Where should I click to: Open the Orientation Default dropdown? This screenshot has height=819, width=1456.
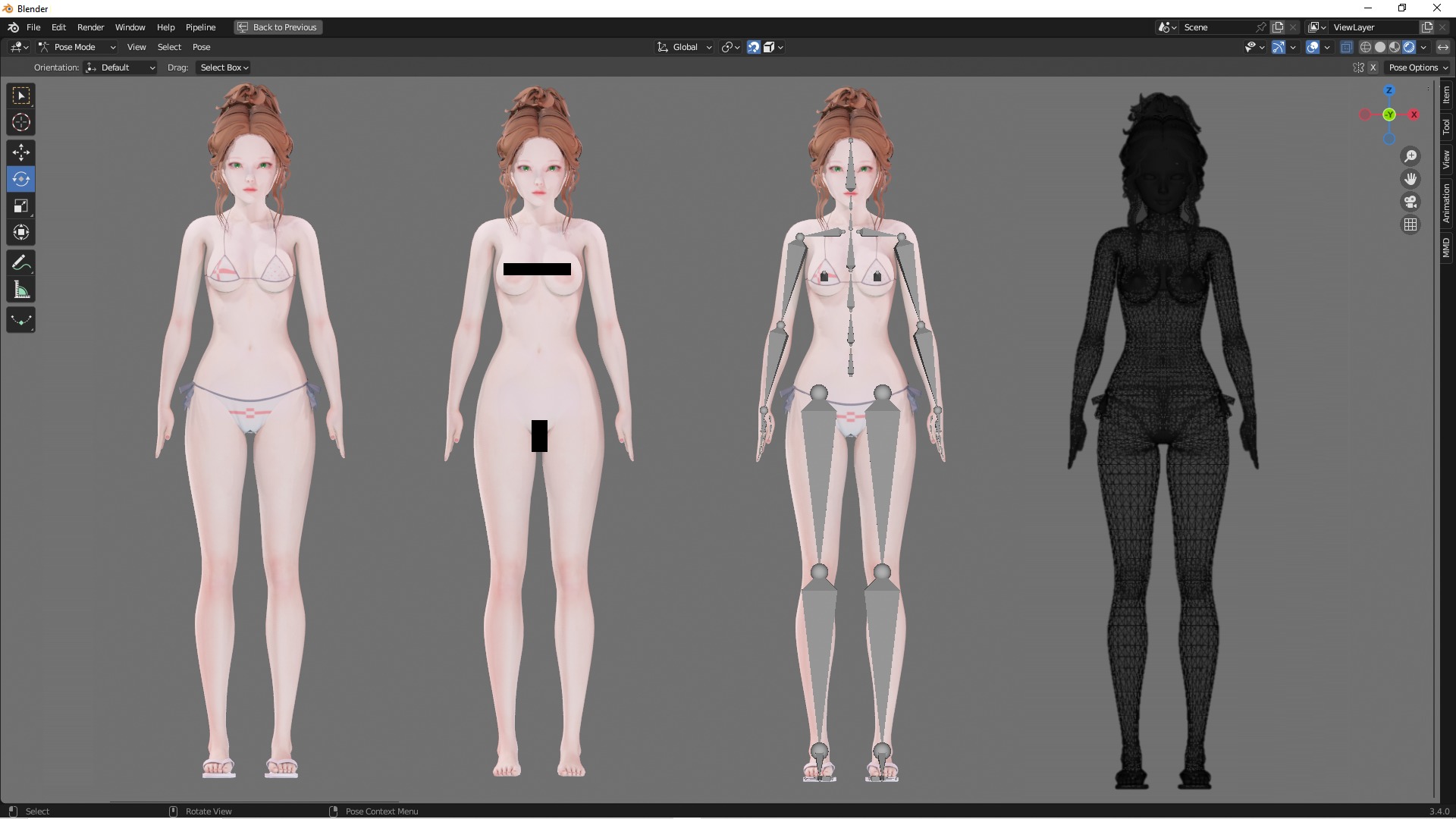pos(121,67)
